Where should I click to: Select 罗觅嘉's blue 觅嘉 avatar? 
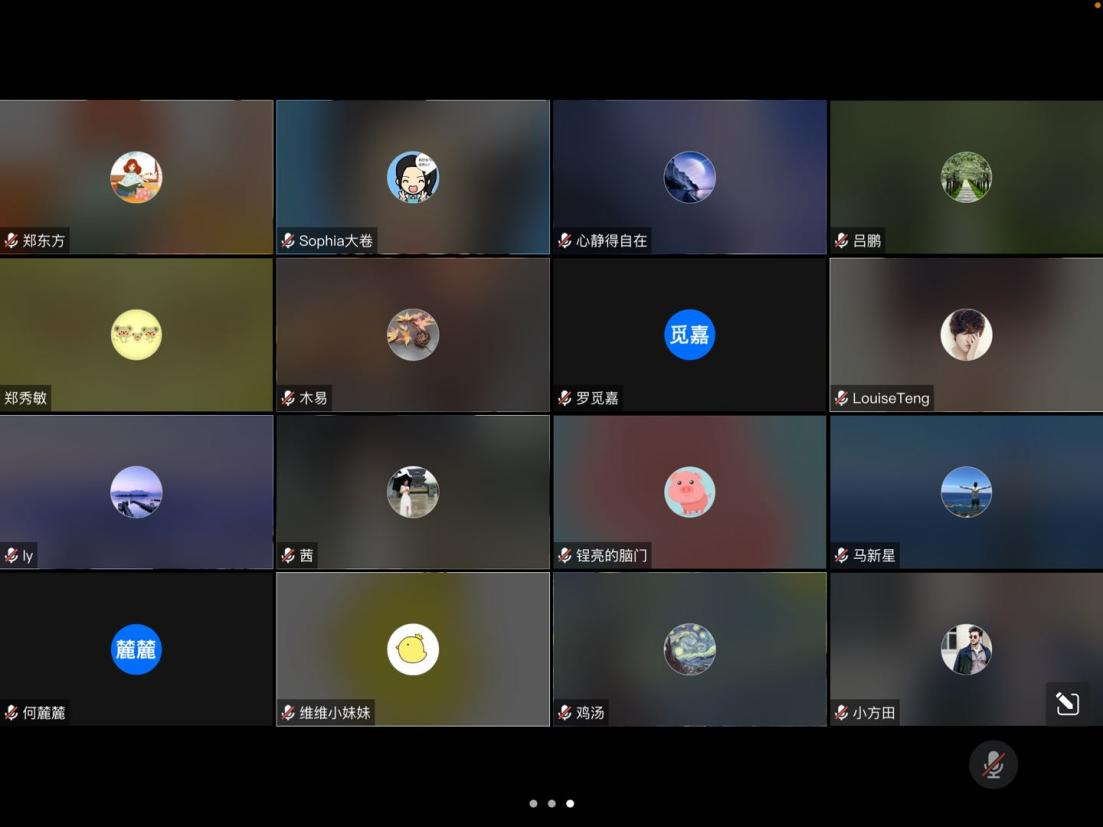(689, 334)
